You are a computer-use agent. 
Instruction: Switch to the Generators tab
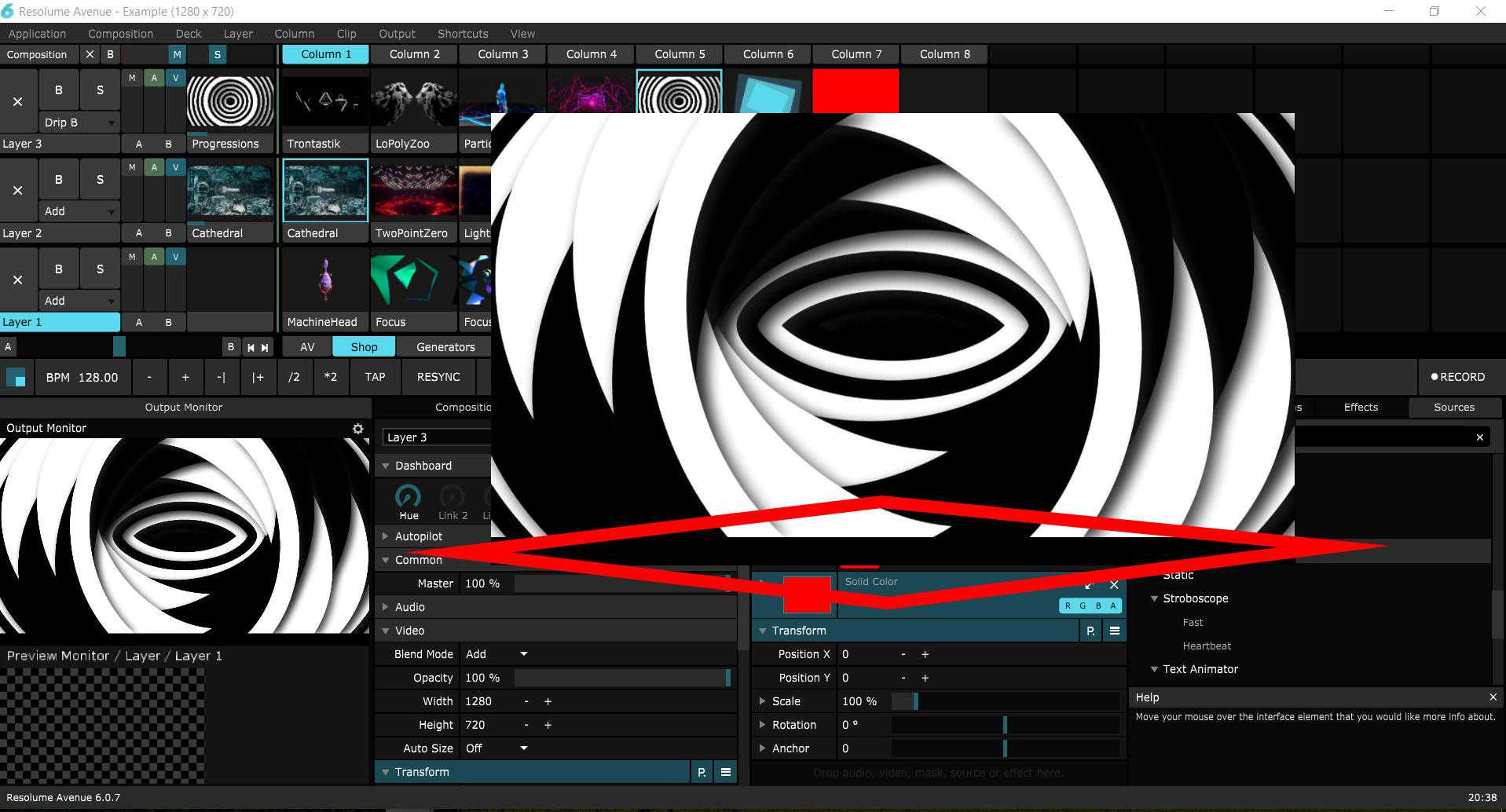click(445, 347)
